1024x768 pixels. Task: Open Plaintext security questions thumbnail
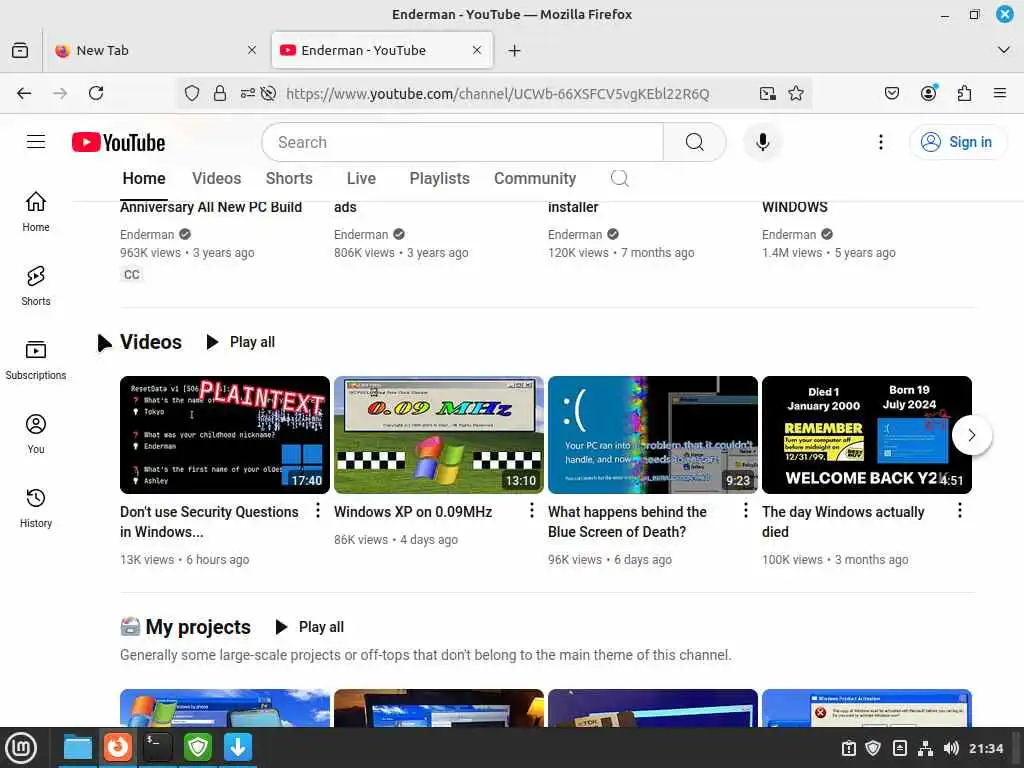click(225, 435)
